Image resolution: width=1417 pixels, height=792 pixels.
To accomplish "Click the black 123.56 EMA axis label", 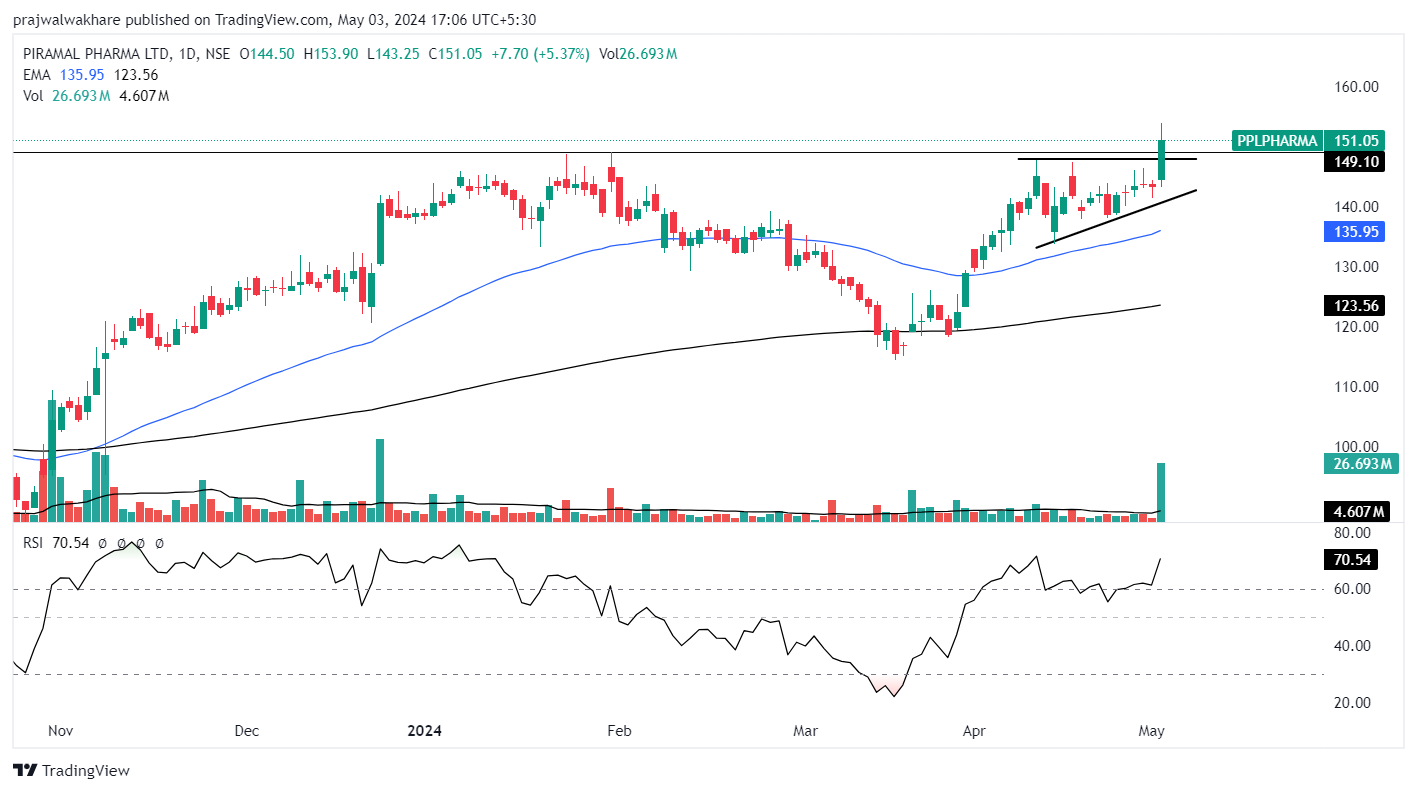I will [x=1356, y=306].
